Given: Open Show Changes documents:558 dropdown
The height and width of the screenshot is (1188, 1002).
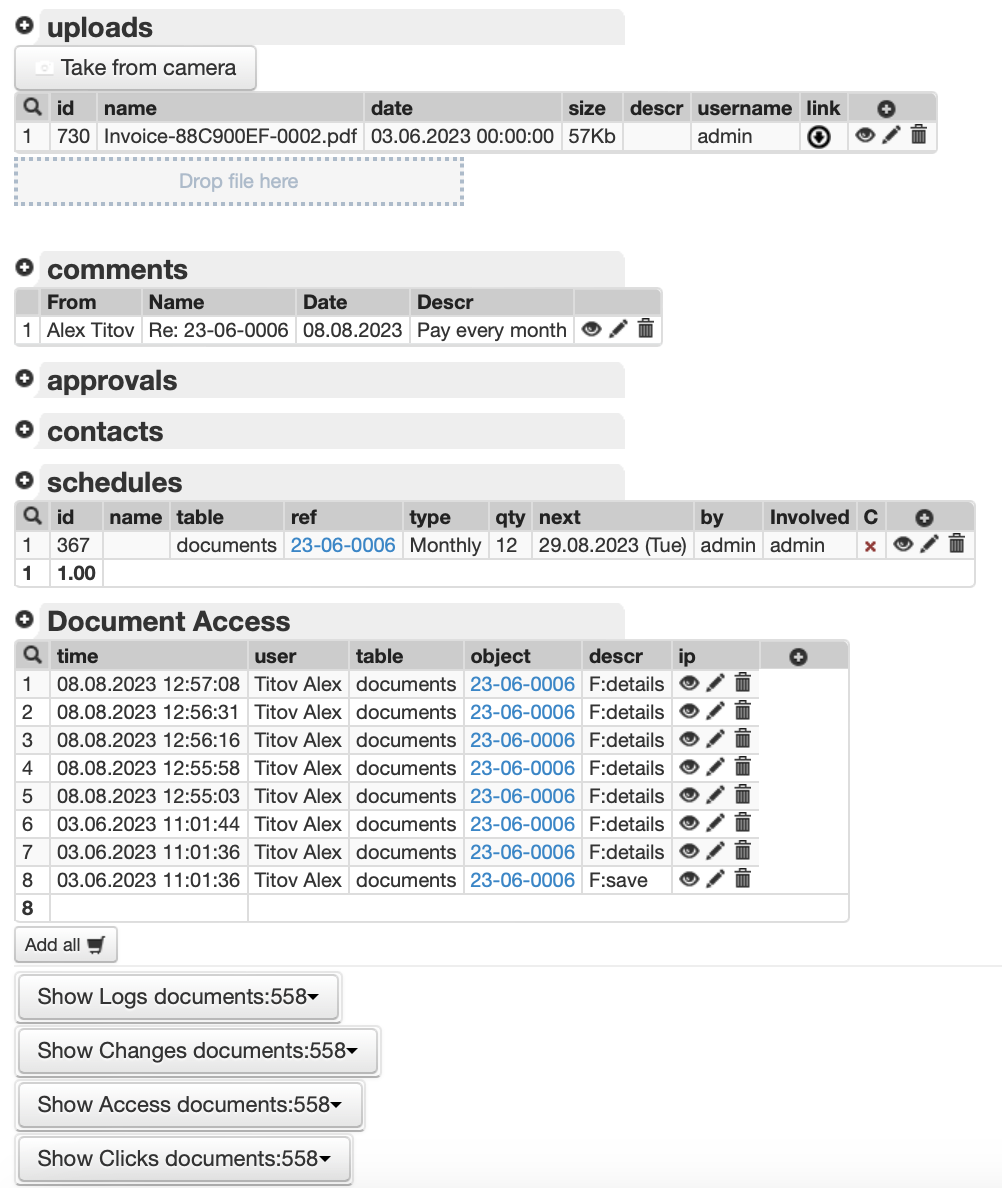Looking at the screenshot, I should pyautogui.click(x=198, y=1051).
